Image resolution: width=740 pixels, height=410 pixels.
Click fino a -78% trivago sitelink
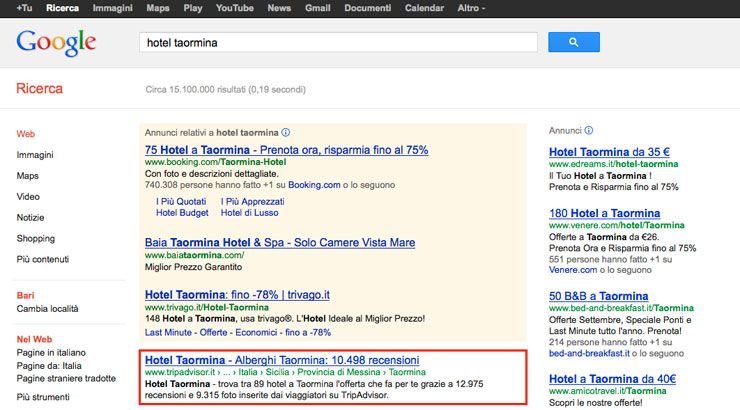[308, 332]
